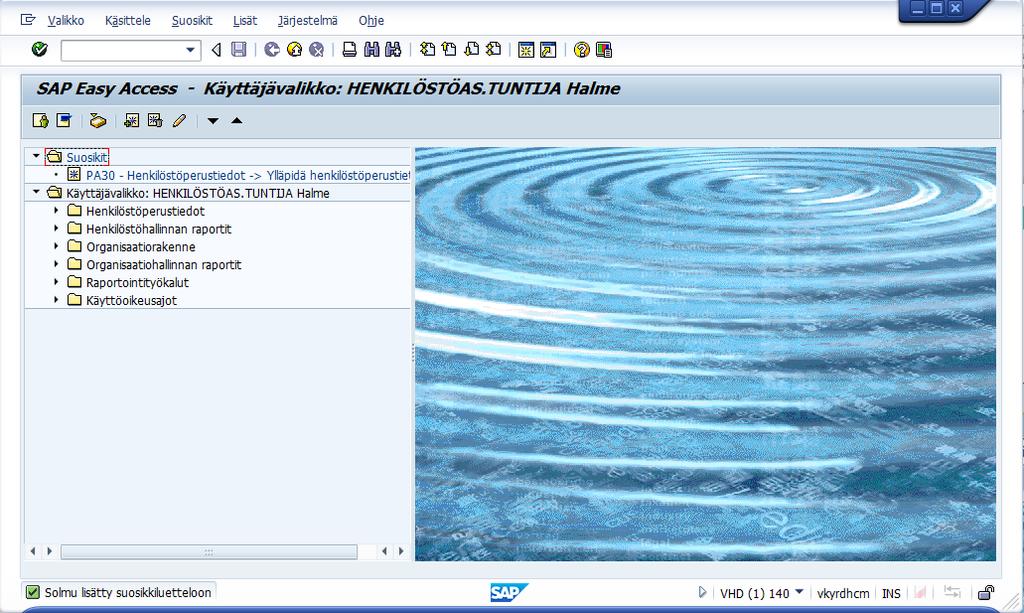Screen dimensions: 1024x613
Task: Open the Ohje menu
Action: 371,20
